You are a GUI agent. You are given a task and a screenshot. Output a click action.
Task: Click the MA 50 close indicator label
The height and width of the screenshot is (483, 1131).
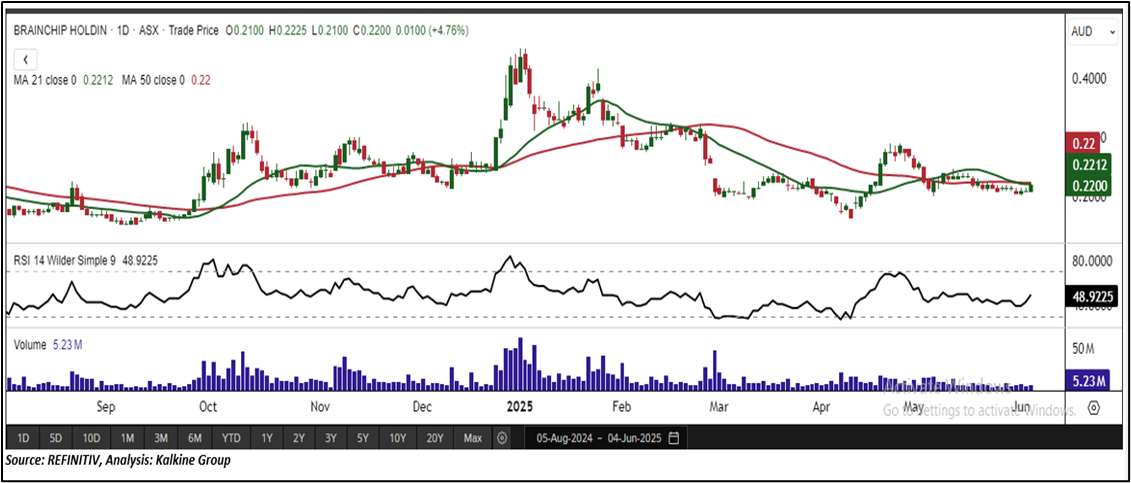[154, 80]
